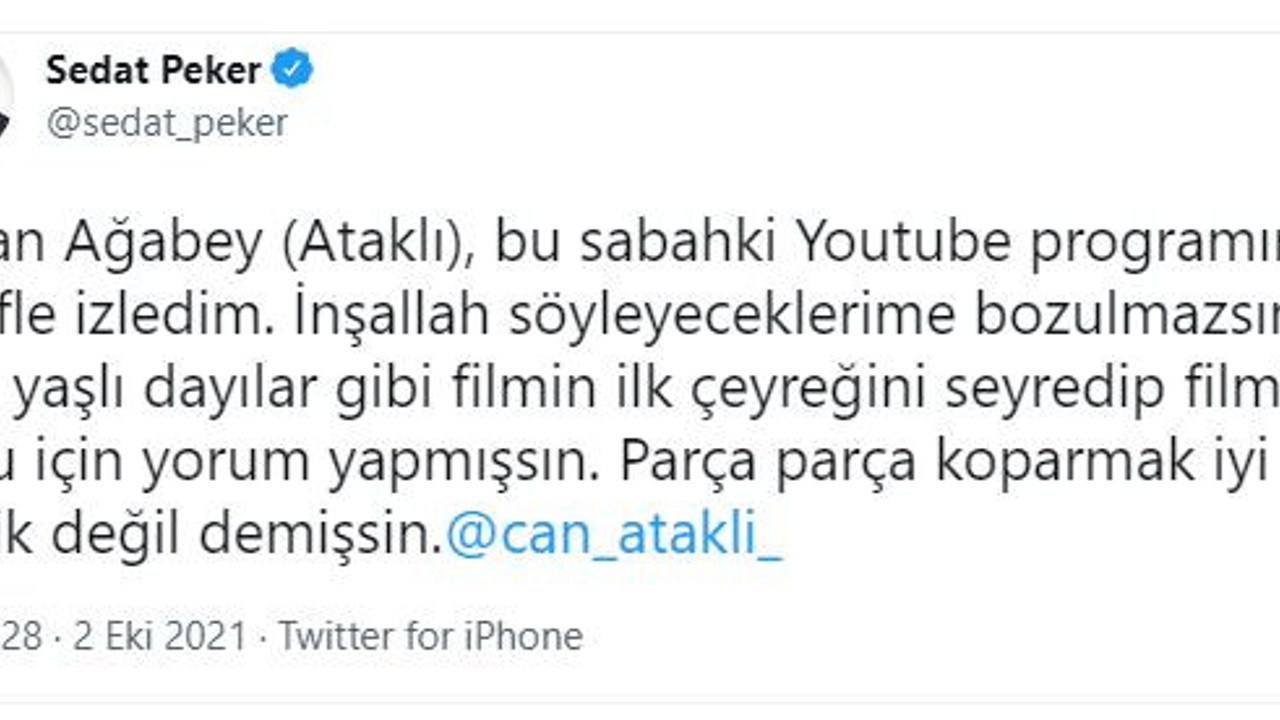This screenshot has height=720, width=1280.
Task: Open Sedat Peker's profile via his display name
Action: (x=155, y=68)
